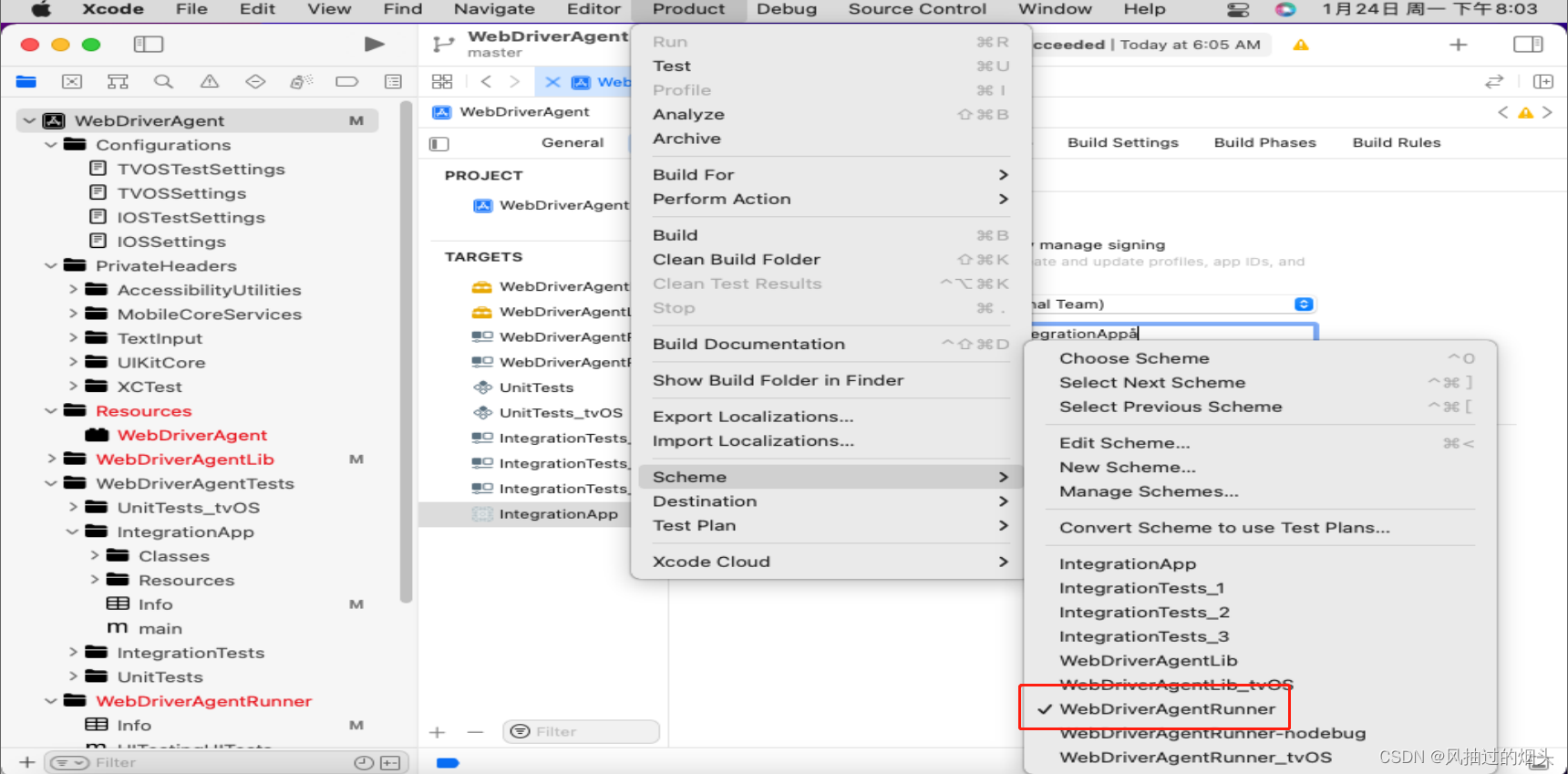Add a new target plus button
The width and height of the screenshot is (1568, 774).
click(438, 732)
